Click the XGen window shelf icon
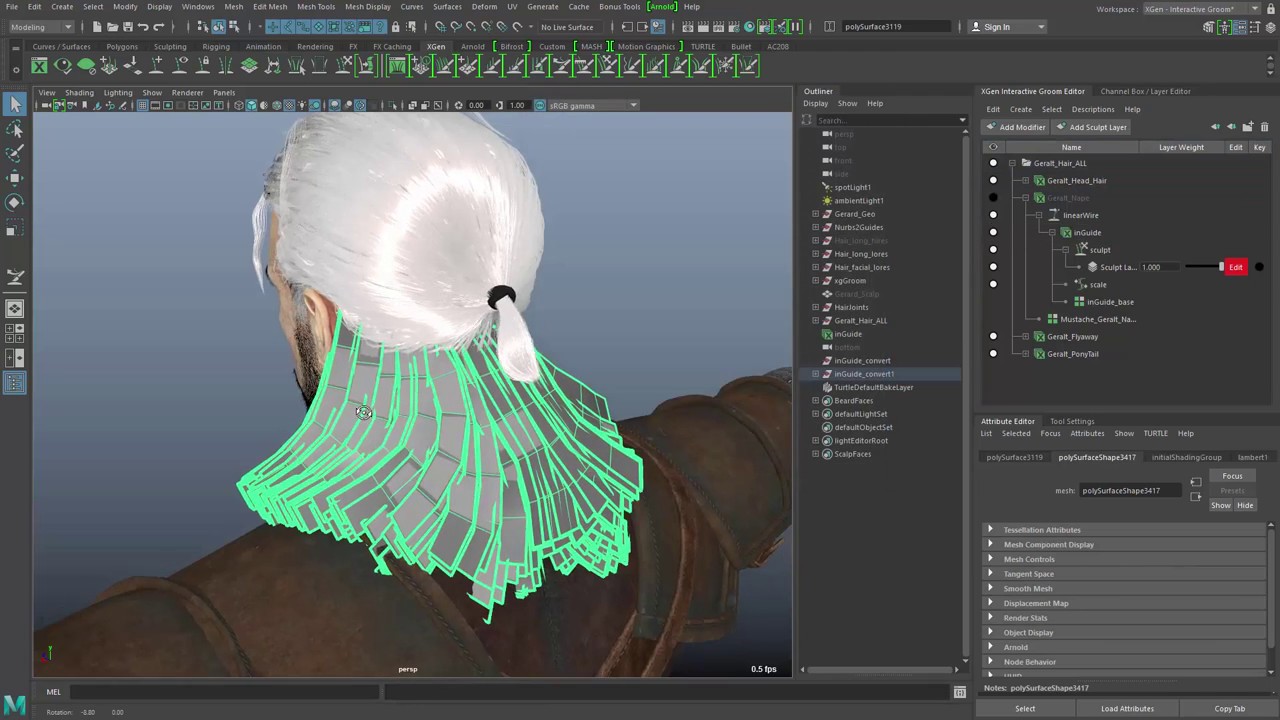The image size is (1280, 720). (x=39, y=66)
